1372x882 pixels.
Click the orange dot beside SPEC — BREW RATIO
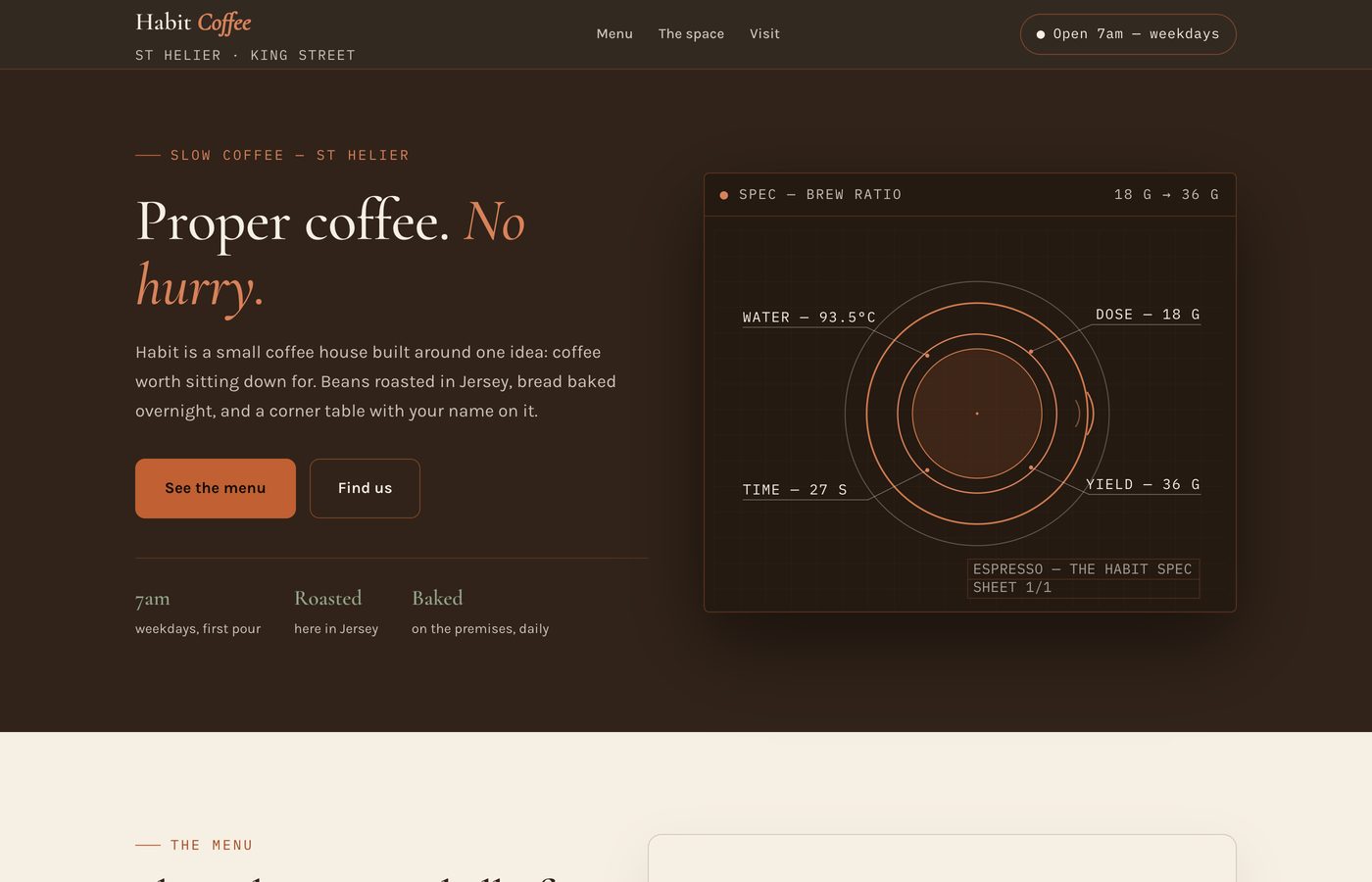[x=724, y=195]
